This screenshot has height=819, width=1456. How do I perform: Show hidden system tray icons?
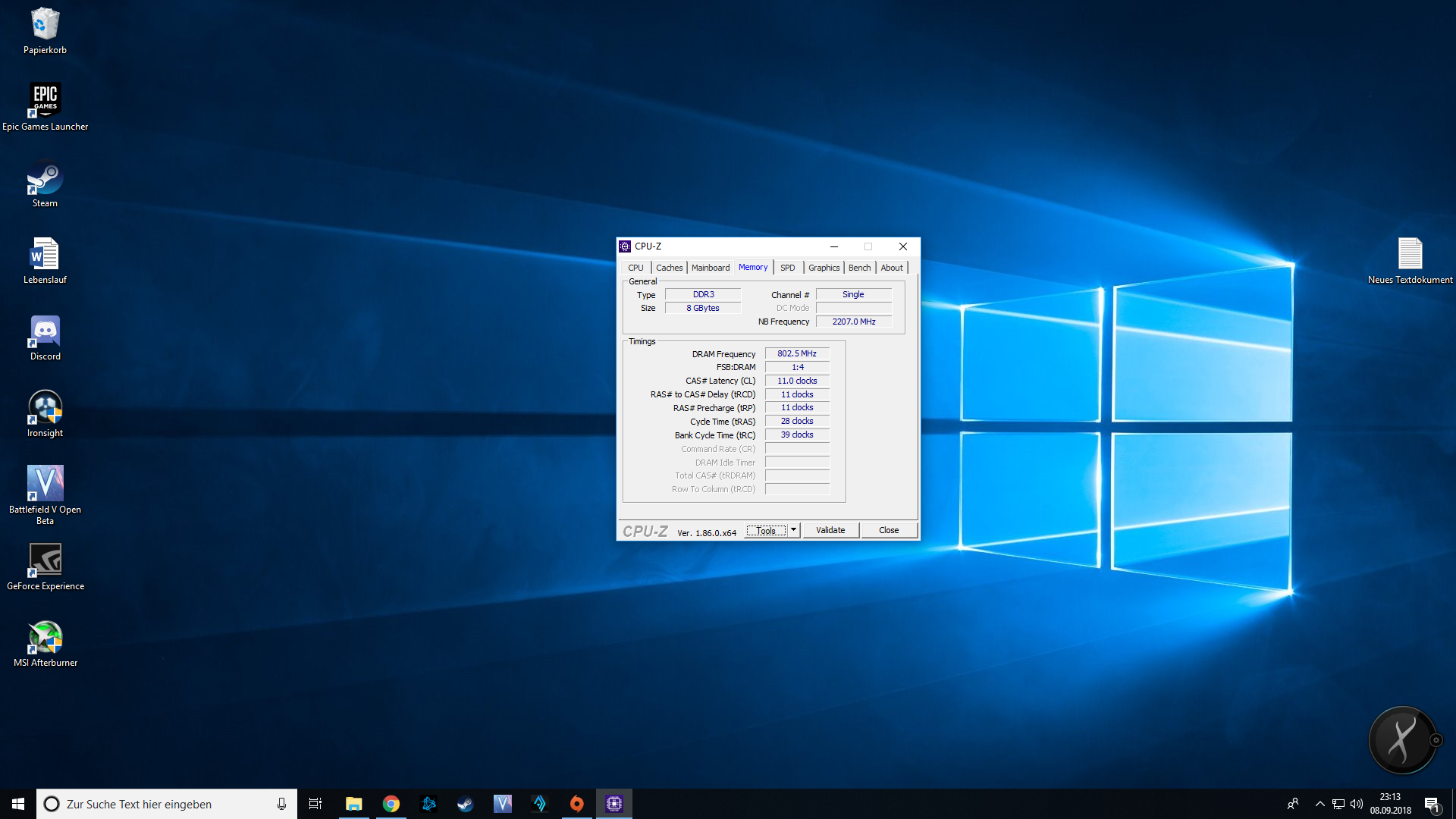click(x=1319, y=804)
